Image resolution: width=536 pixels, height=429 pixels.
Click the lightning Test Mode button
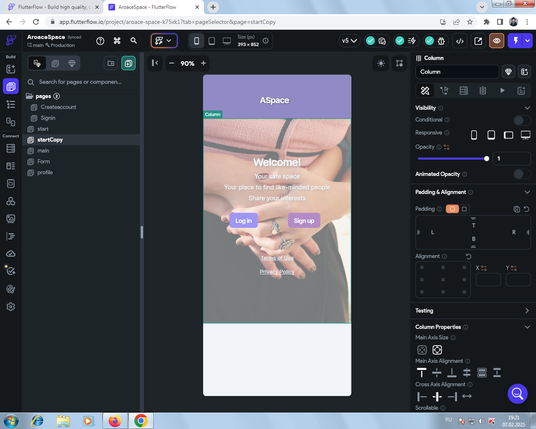[x=515, y=41]
